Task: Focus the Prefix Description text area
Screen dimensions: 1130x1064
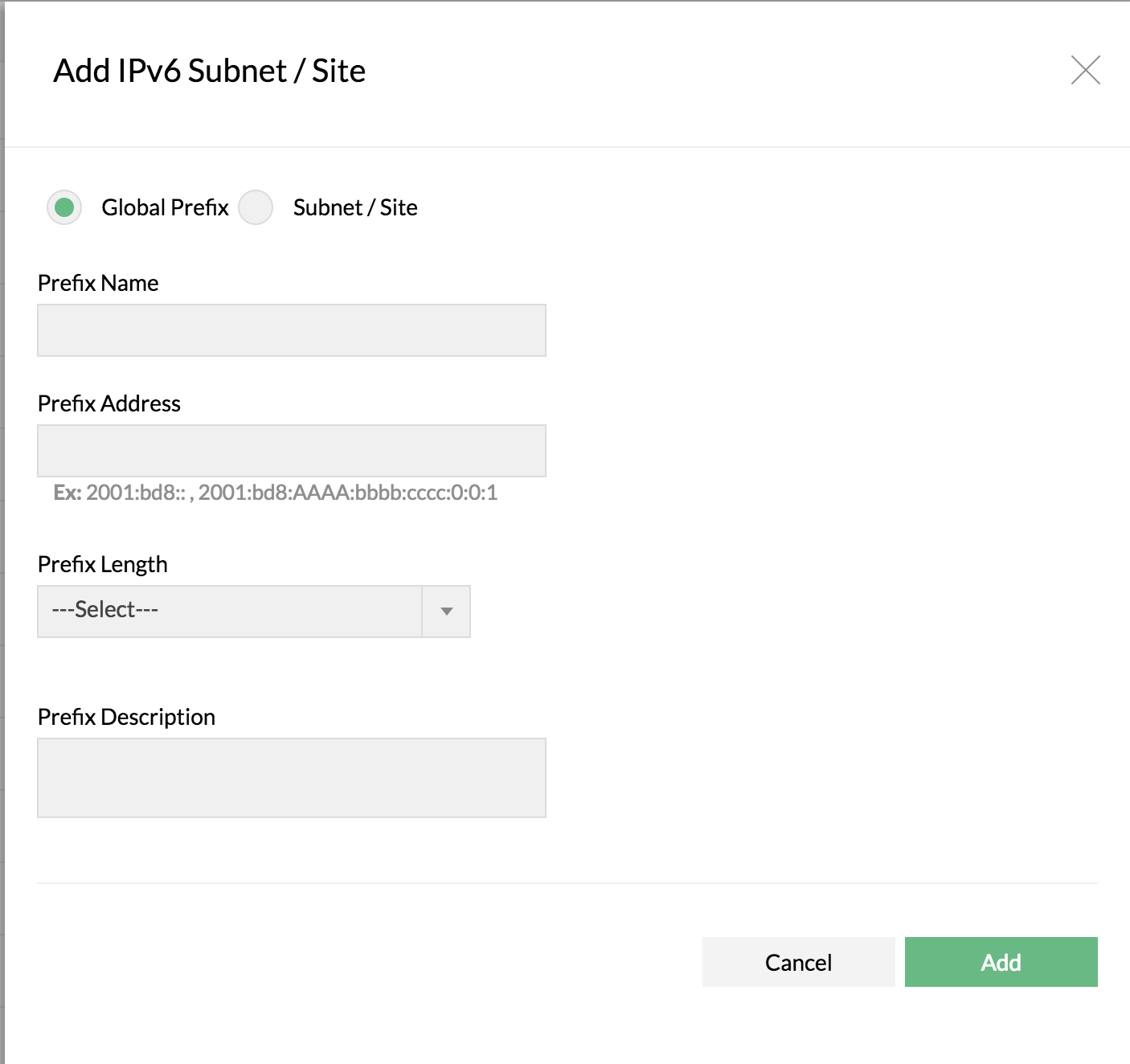Action: tap(291, 778)
